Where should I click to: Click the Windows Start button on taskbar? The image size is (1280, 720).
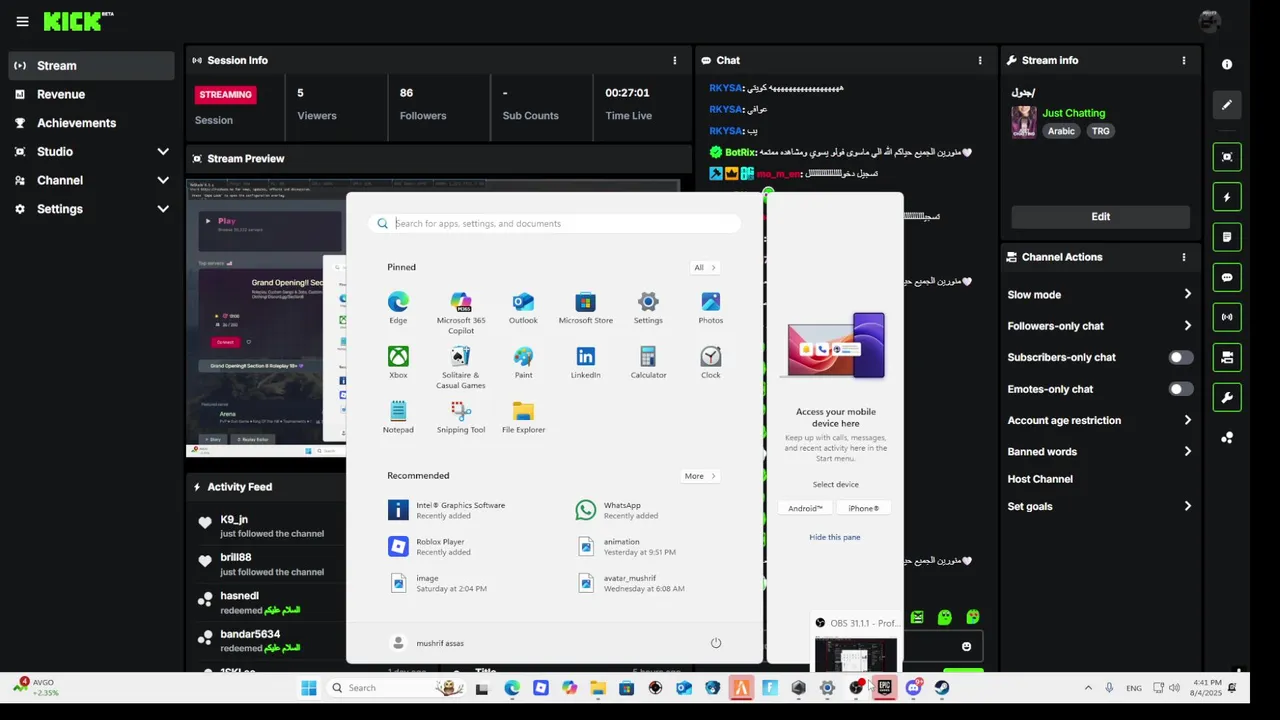309,688
